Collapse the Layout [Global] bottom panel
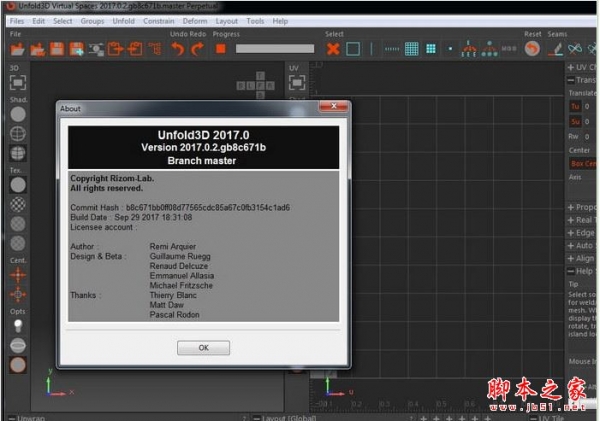Viewport: 600px width, 421px height. (x=257, y=418)
